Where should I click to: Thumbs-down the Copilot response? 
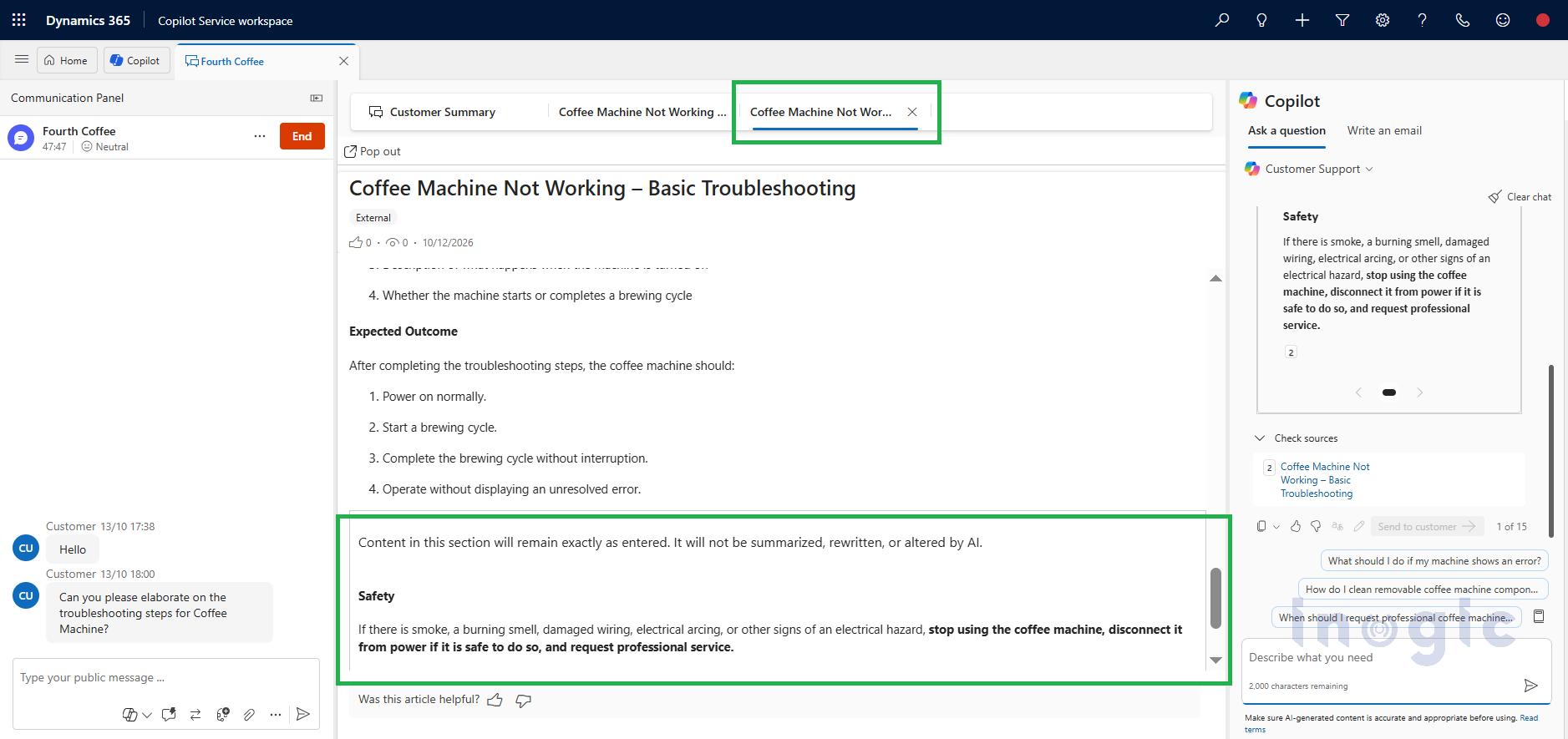(1316, 526)
